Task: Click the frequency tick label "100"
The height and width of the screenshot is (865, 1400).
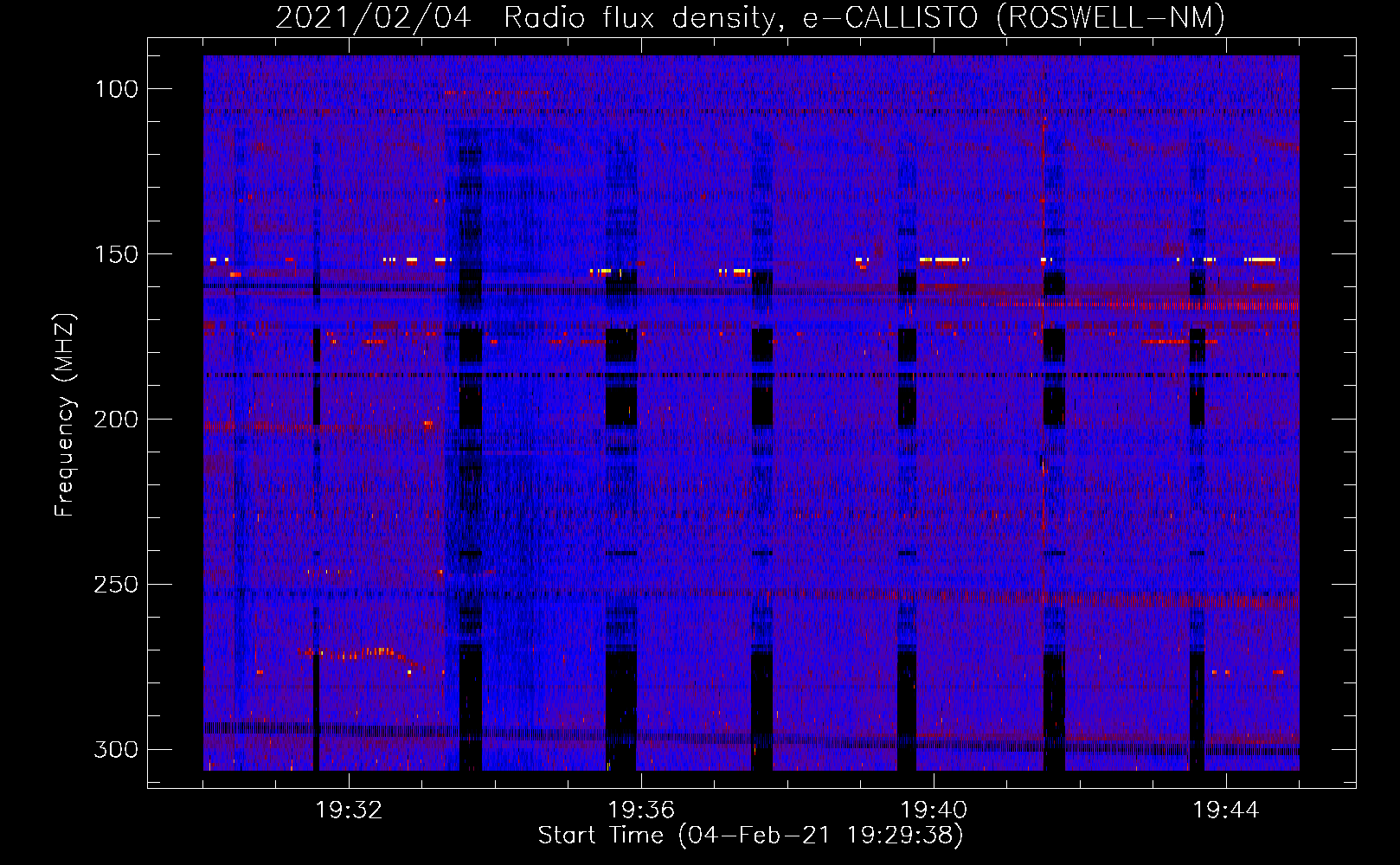Action: 116,89
